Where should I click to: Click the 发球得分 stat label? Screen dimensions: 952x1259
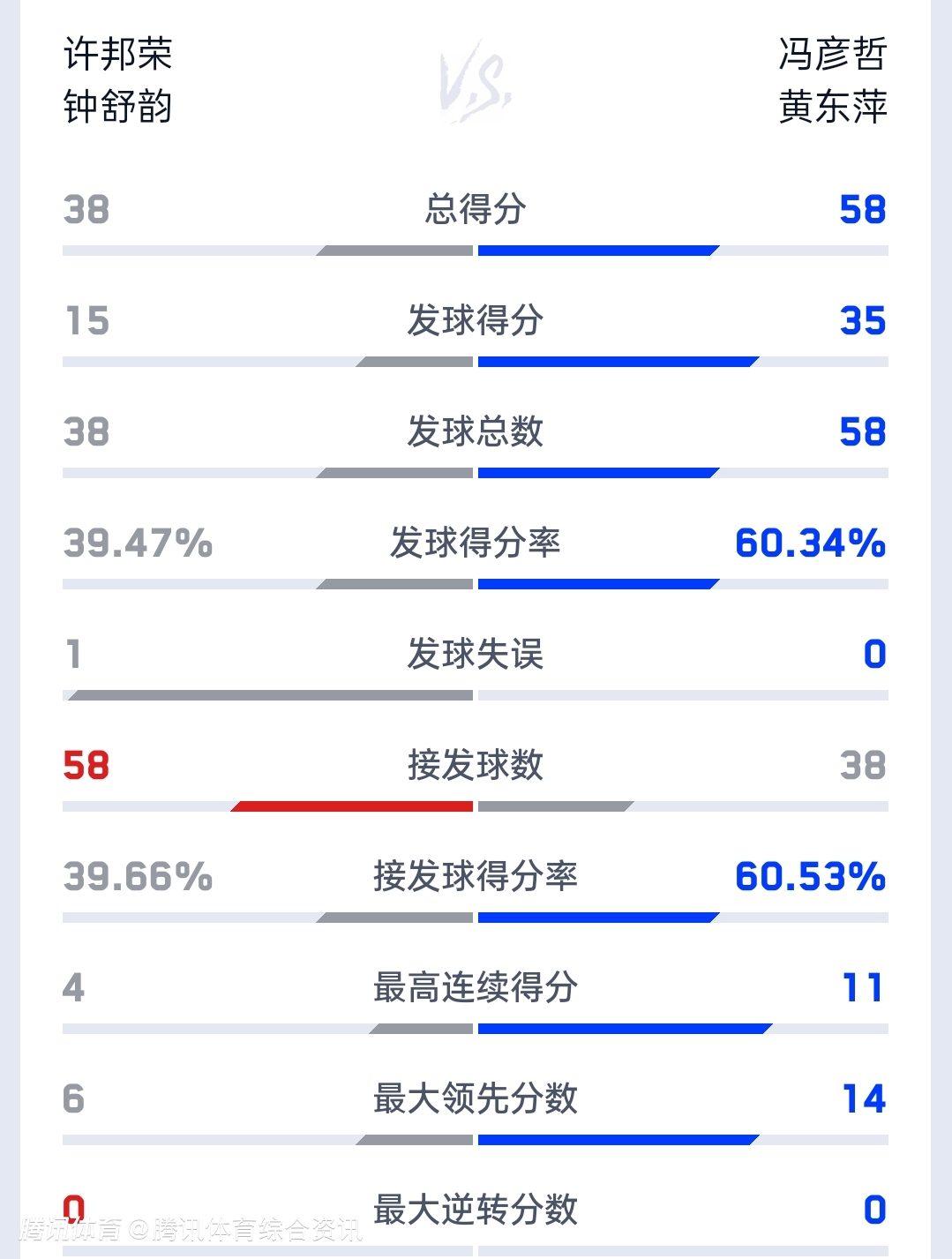[x=476, y=321]
